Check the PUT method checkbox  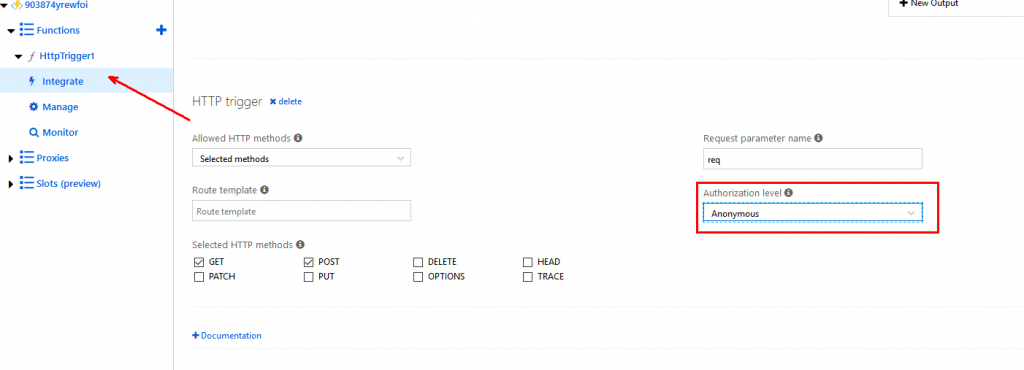pos(308,277)
